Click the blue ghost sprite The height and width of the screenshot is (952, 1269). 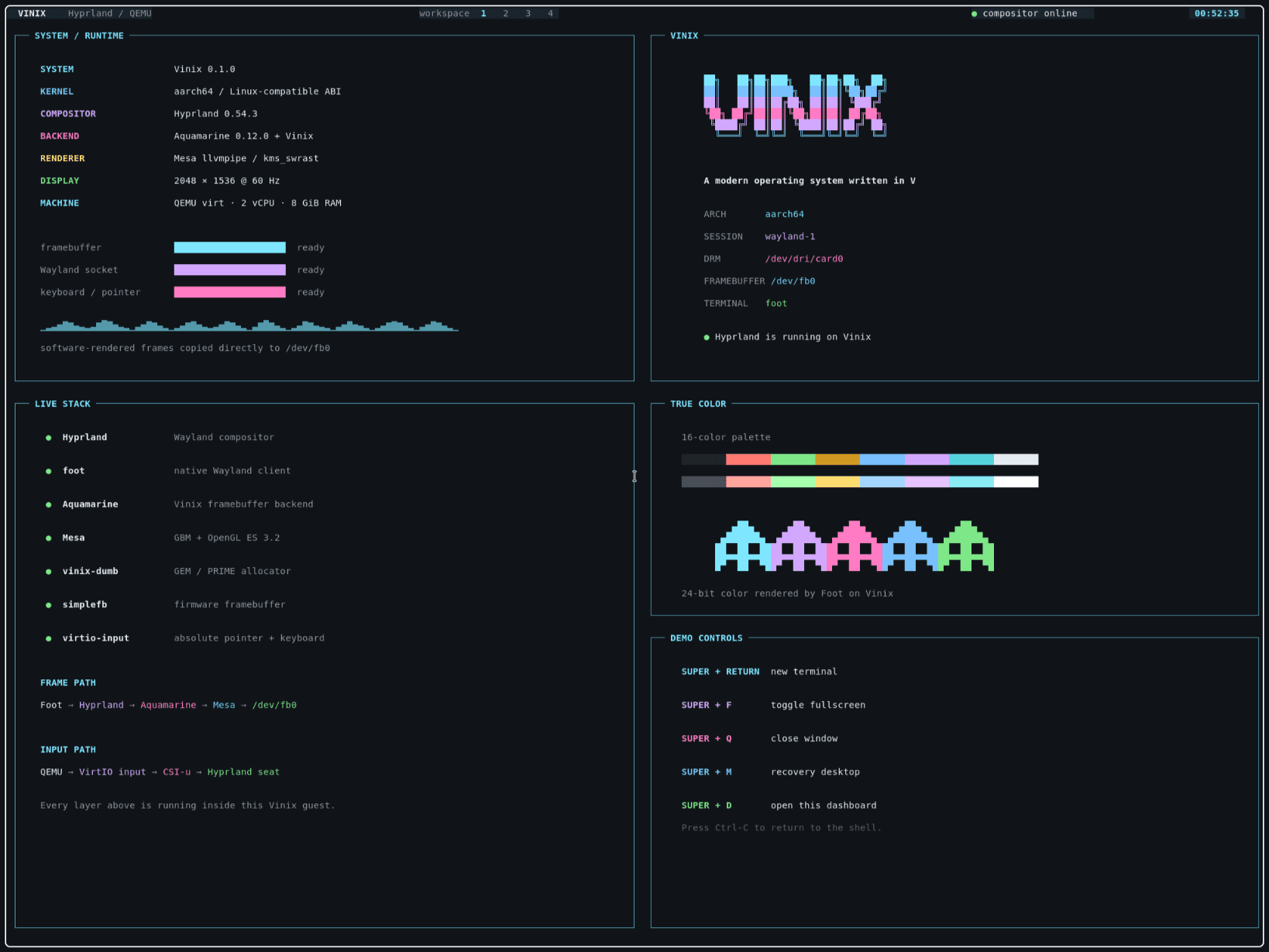point(910,546)
